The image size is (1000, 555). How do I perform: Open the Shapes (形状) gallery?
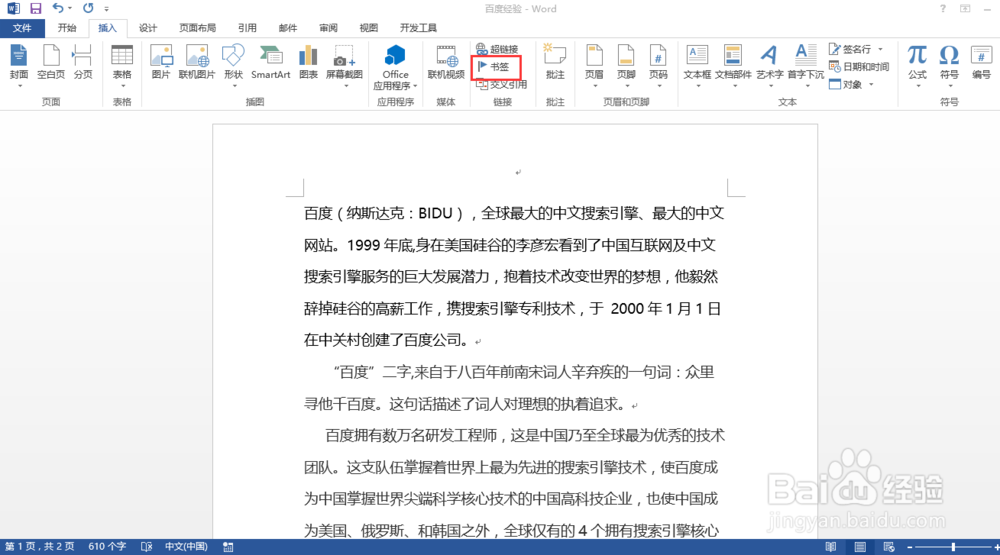coord(233,64)
